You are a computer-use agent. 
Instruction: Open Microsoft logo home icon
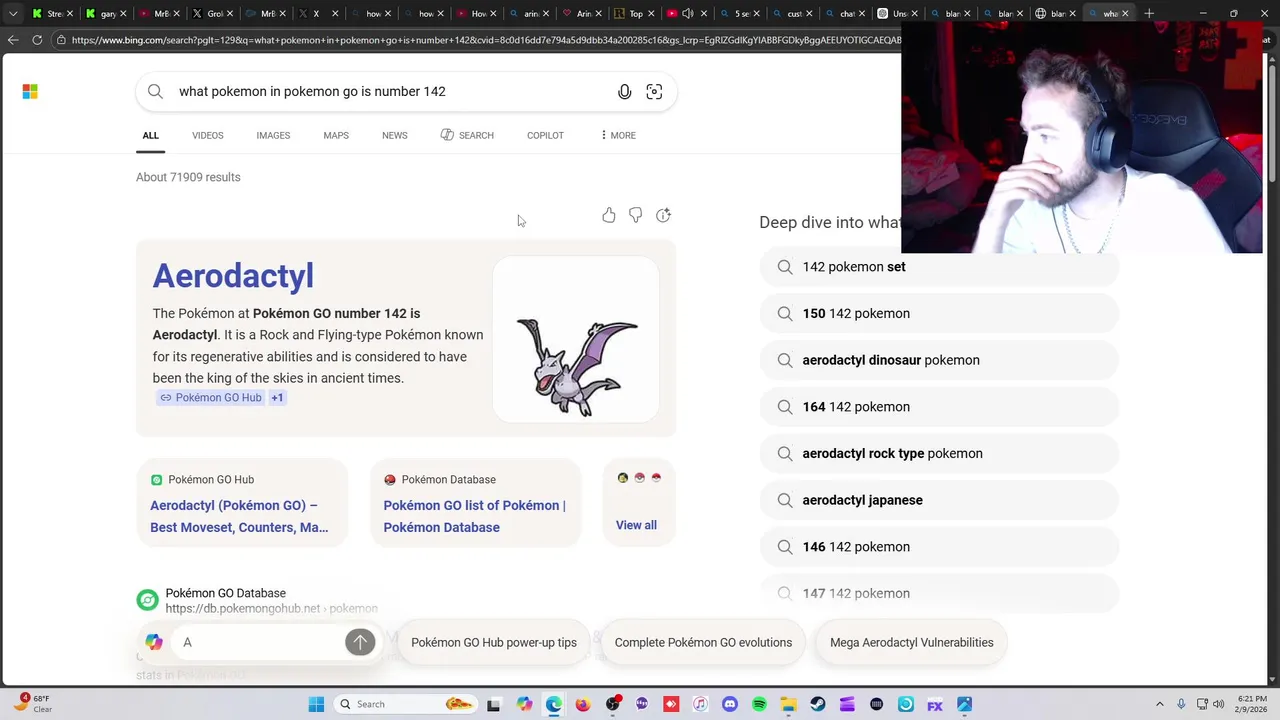[x=30, y=92]
